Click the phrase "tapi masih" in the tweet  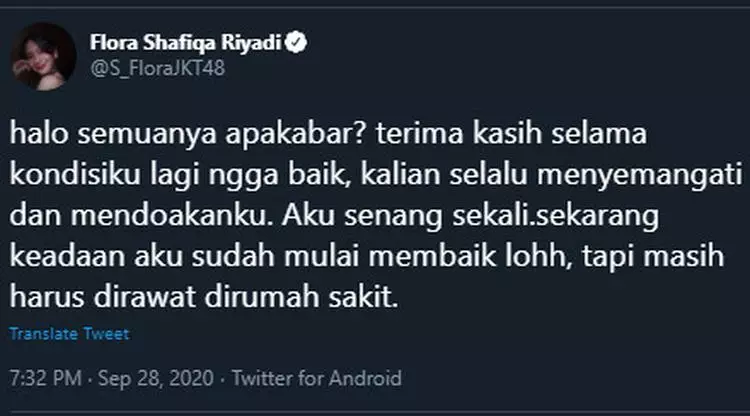click(652, 257)
